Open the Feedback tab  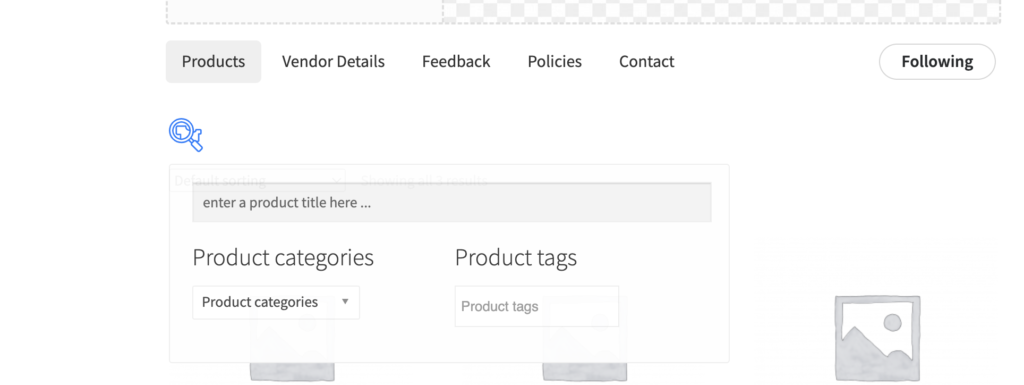click(456, 61)
